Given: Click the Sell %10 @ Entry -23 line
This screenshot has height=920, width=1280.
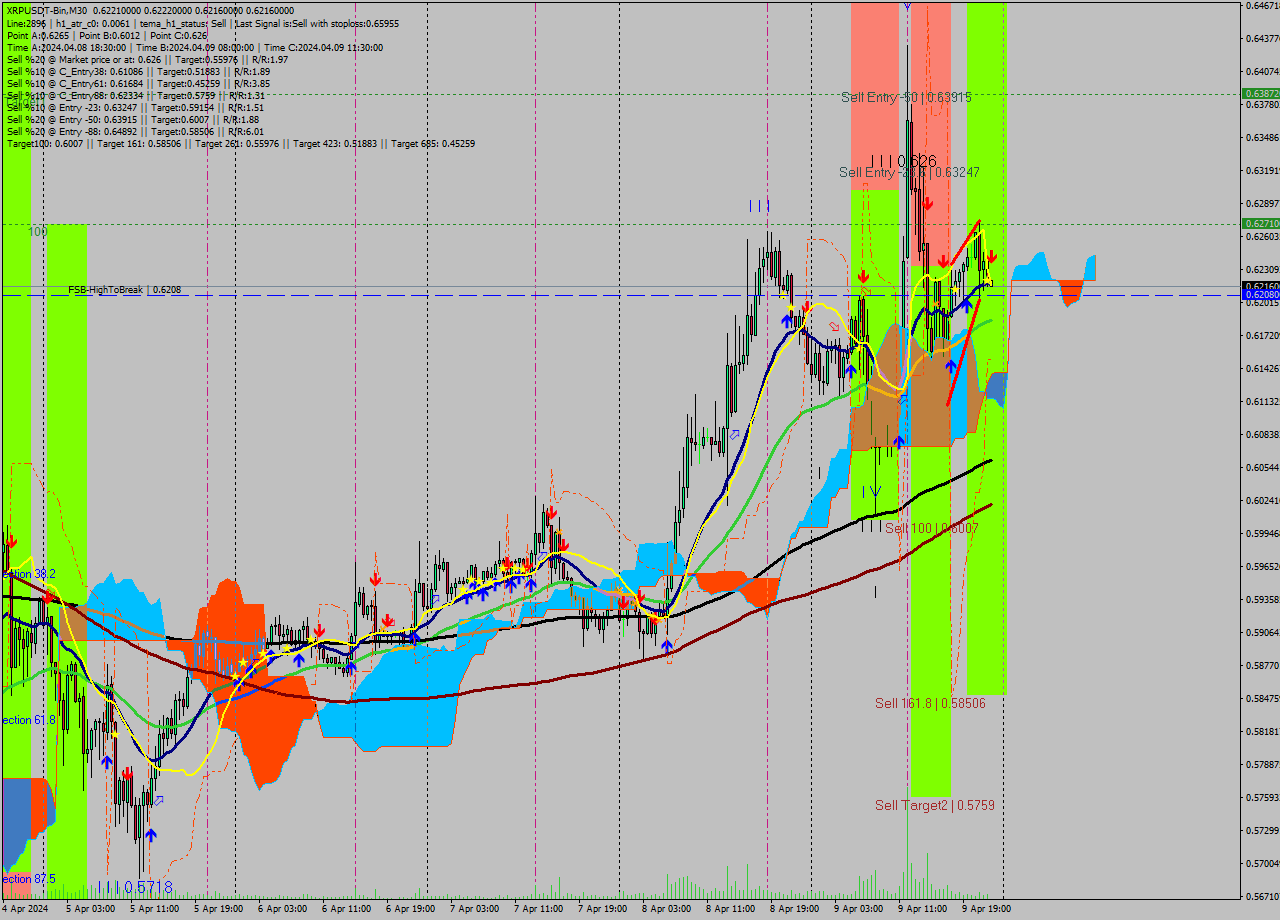Looking at the screenshot, I should [135, 107].
